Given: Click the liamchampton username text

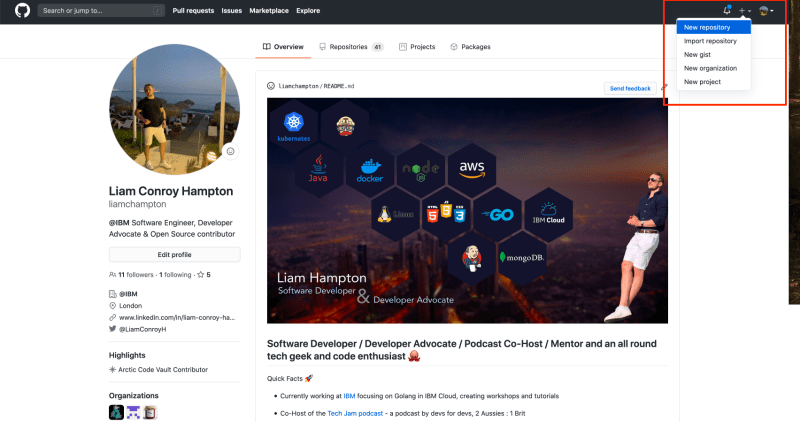Looking at the screenshot, I should pos(138,204).
